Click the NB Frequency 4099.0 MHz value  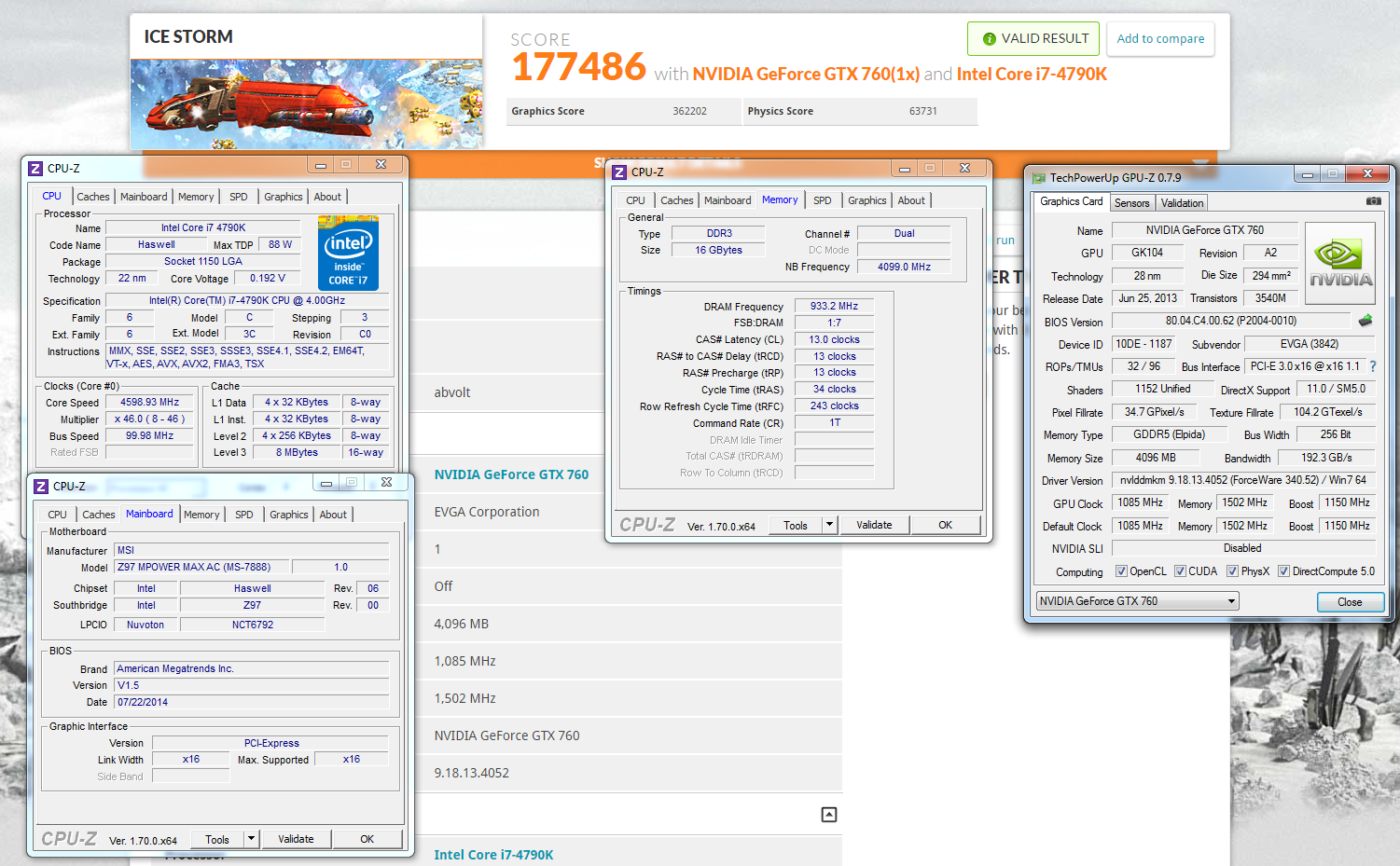point(904,267)
